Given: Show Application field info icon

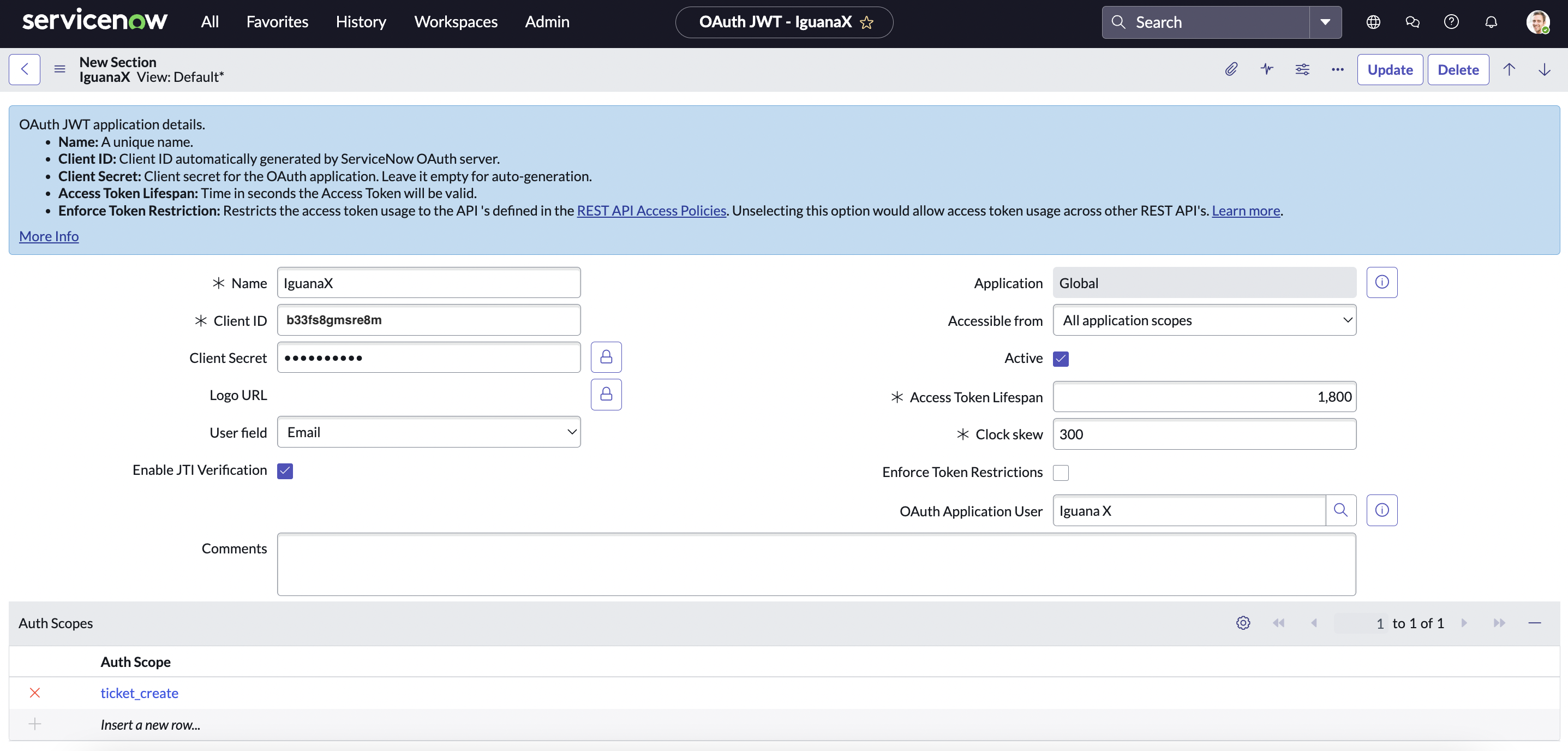Looking at the screenshot, I should (1382, 283).
